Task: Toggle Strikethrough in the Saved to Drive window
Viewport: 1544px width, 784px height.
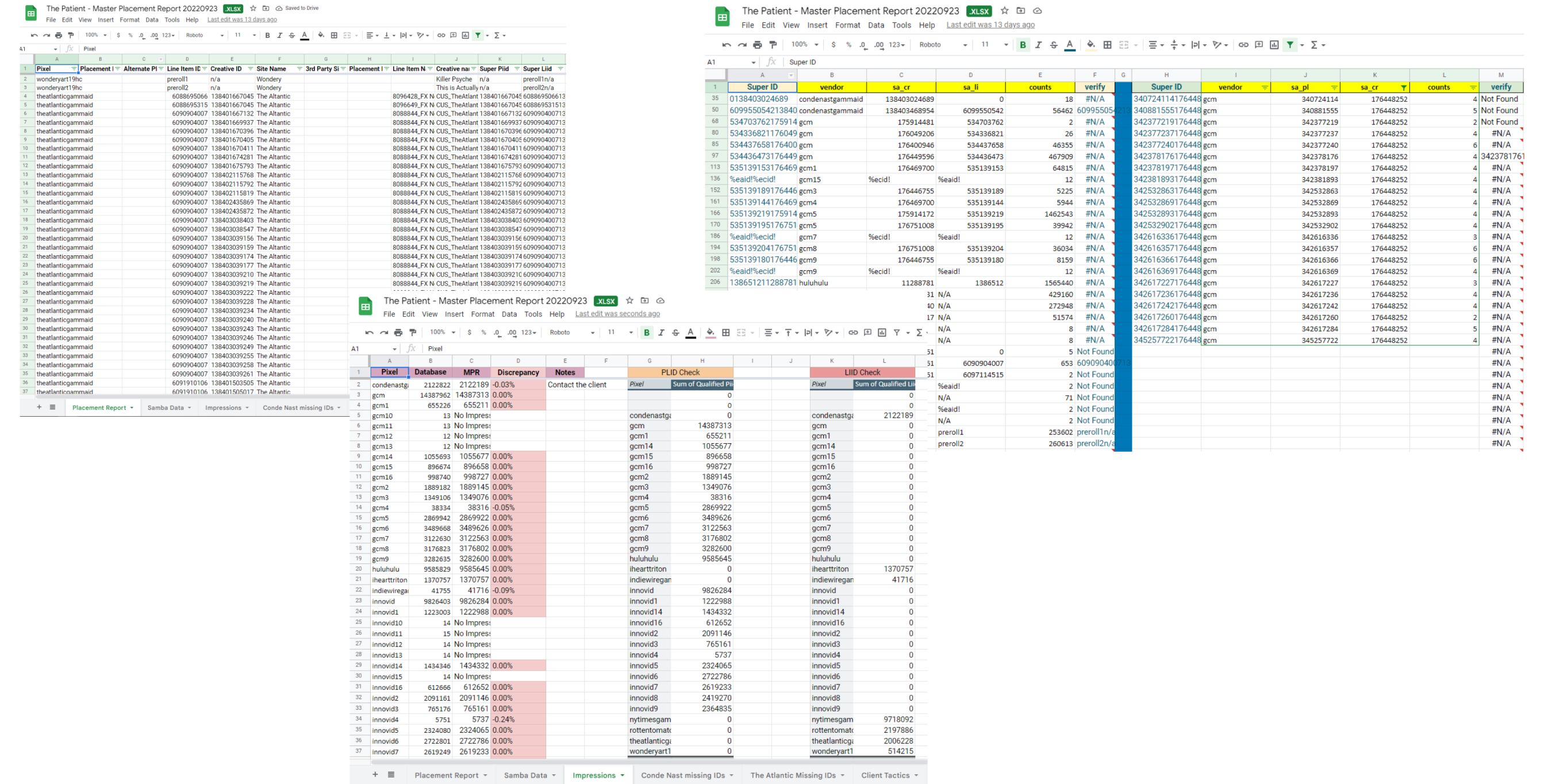Action: 292,36
